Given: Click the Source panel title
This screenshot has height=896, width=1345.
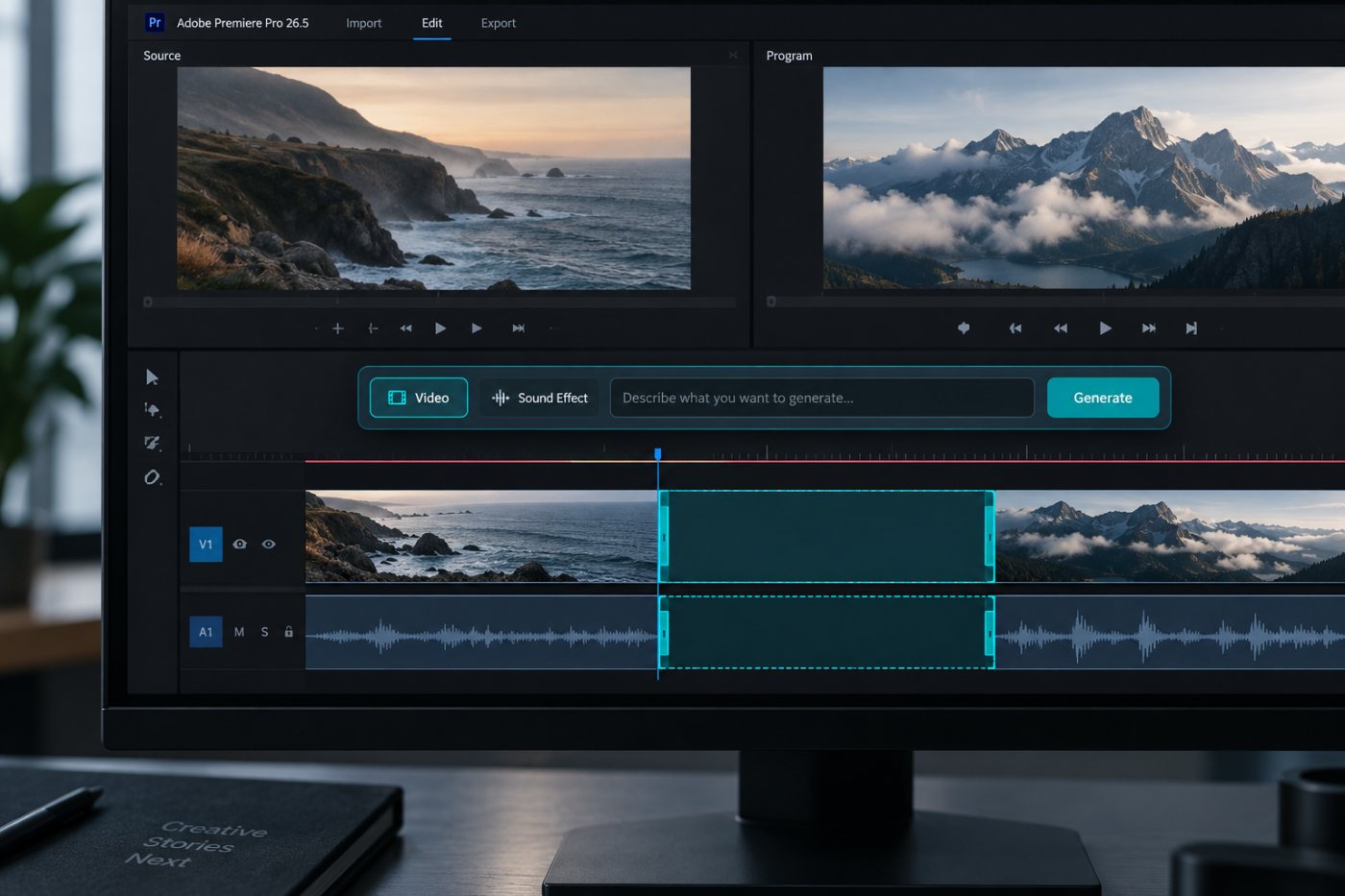Looking at the screenshot, I should pos(162,56).
